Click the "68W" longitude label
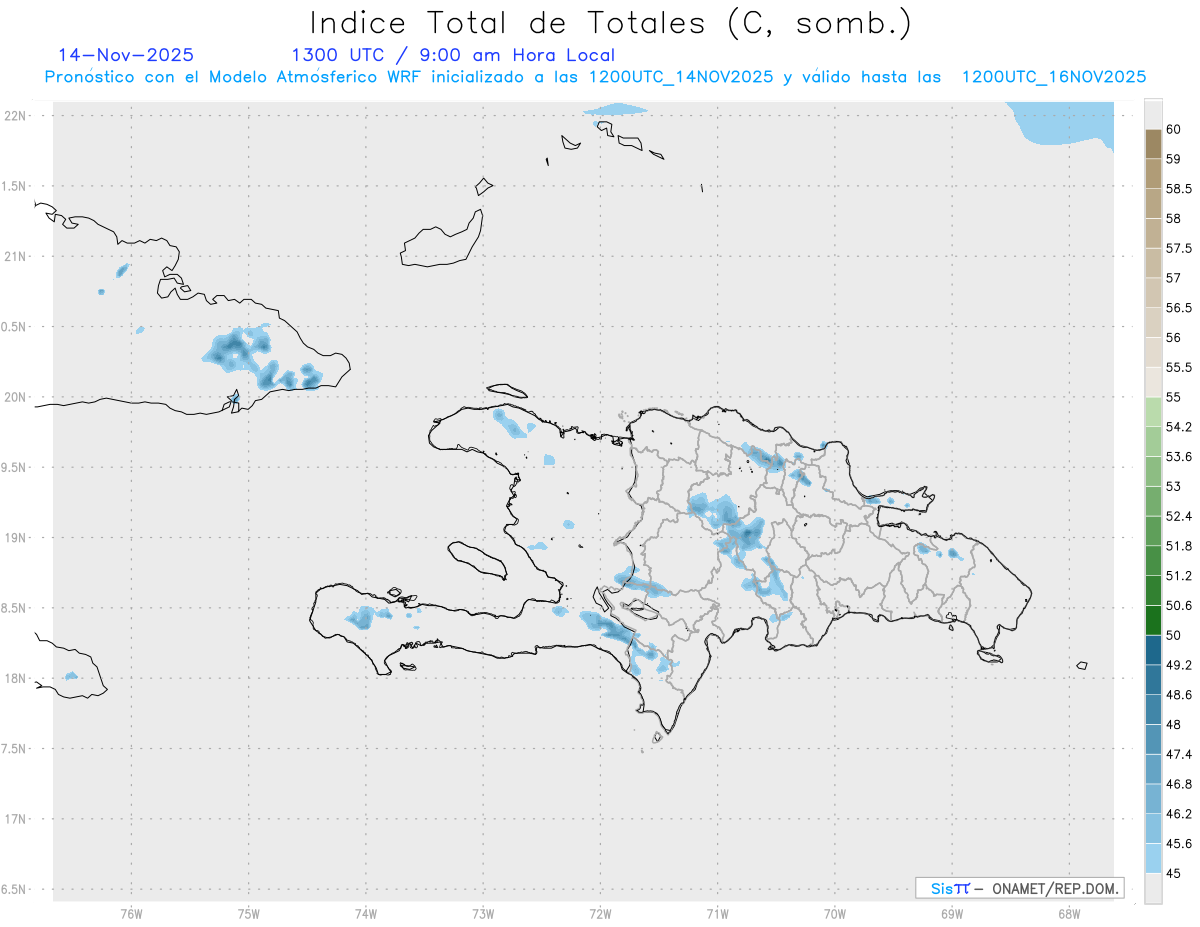The image size is (1200, 927). (x=1069, y=913)
